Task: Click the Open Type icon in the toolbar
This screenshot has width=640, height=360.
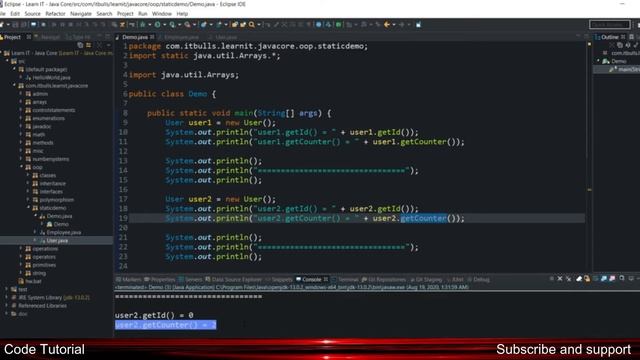Action: 235,25
